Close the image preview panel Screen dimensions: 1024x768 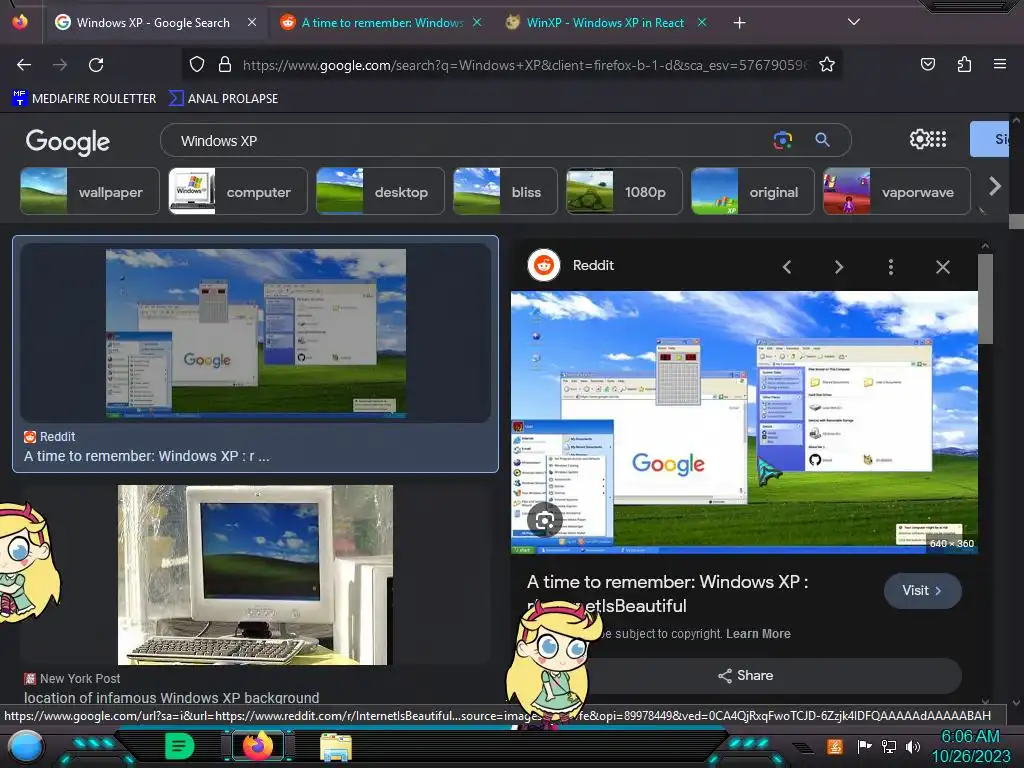tap(942, 266)
